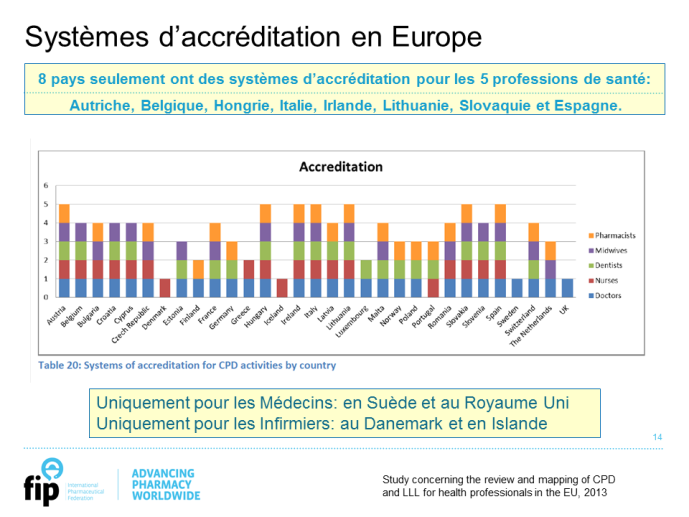Click the "Pharmacists" legend label
689x517 pixels.
click(615, 236)
